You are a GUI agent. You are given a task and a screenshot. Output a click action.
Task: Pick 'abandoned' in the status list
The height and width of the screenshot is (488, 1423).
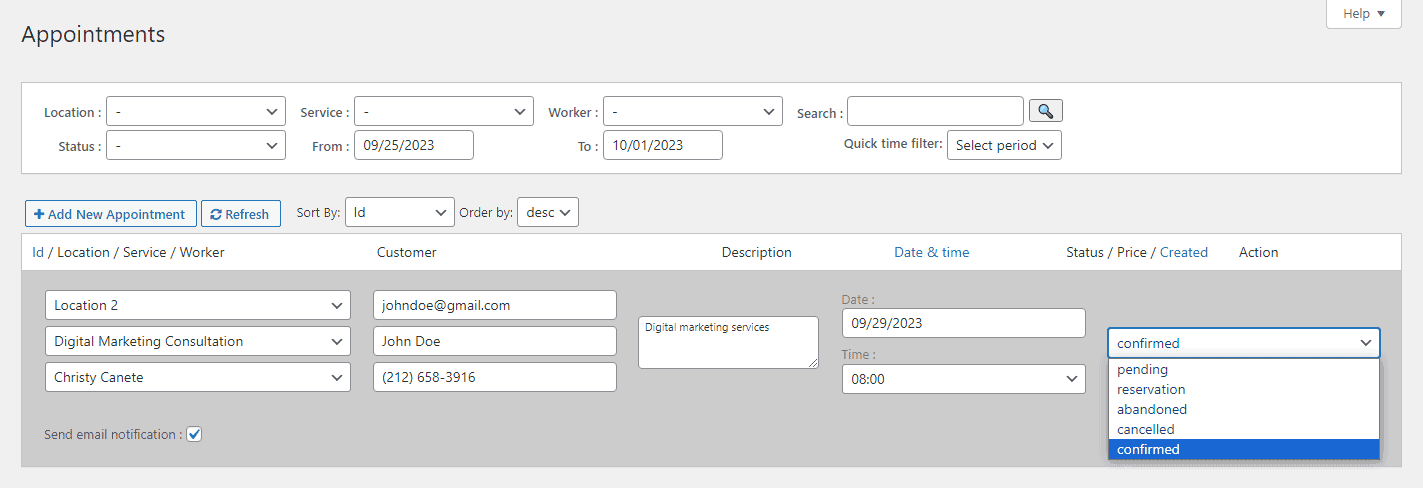tap(1152, 410)
